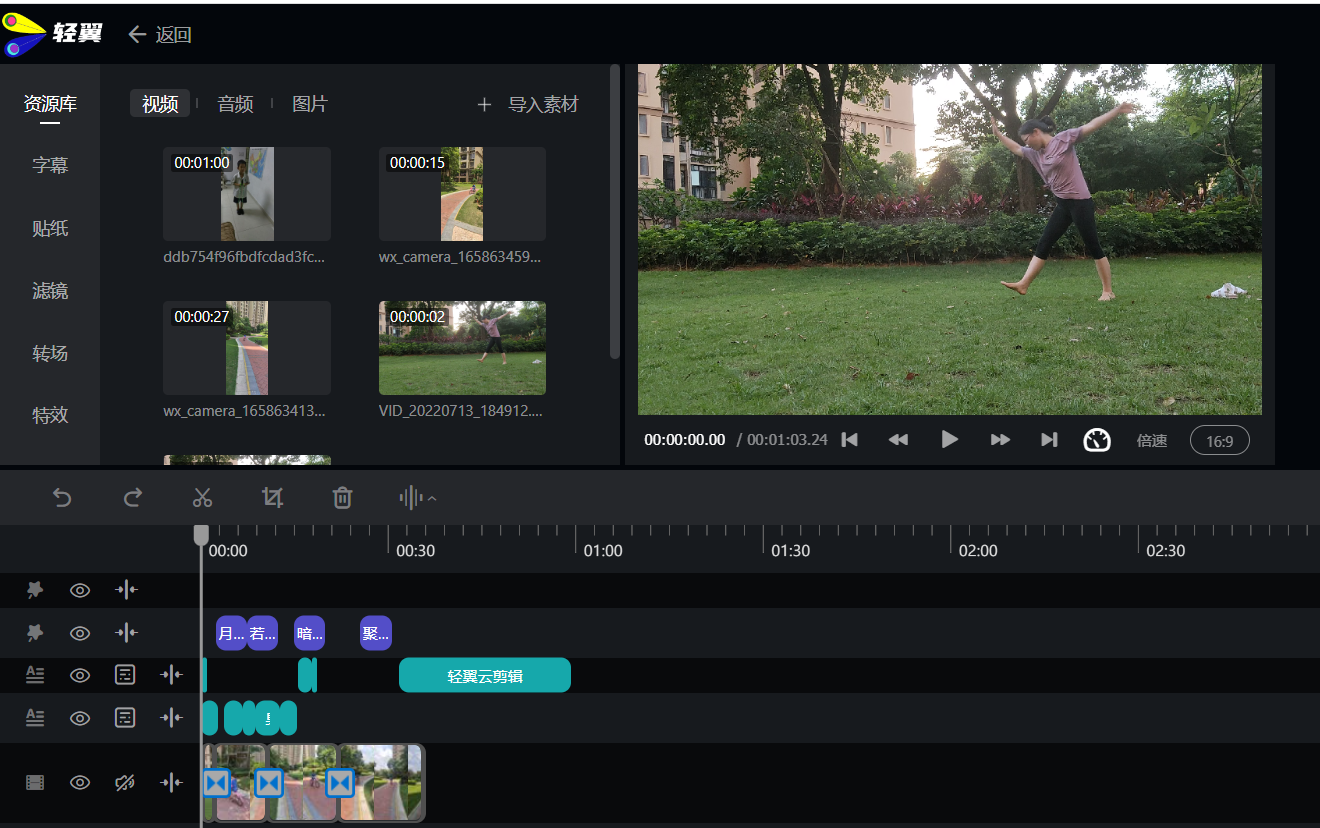Select the VID_20220713_184912 video thumbnail
The image size is (1320, 828).
pos(462,348)
